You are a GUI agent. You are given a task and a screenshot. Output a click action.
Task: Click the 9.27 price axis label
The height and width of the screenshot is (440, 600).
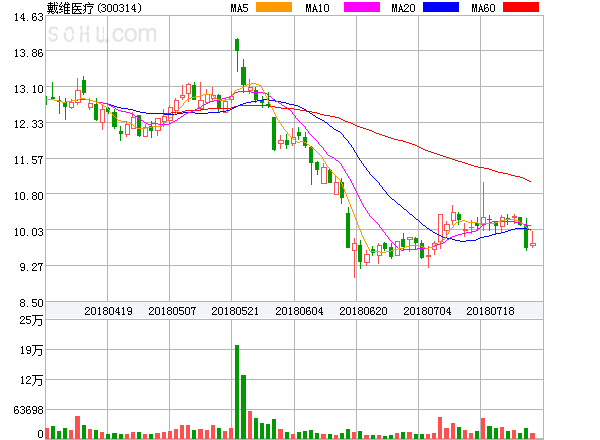[x=31, y=267]
